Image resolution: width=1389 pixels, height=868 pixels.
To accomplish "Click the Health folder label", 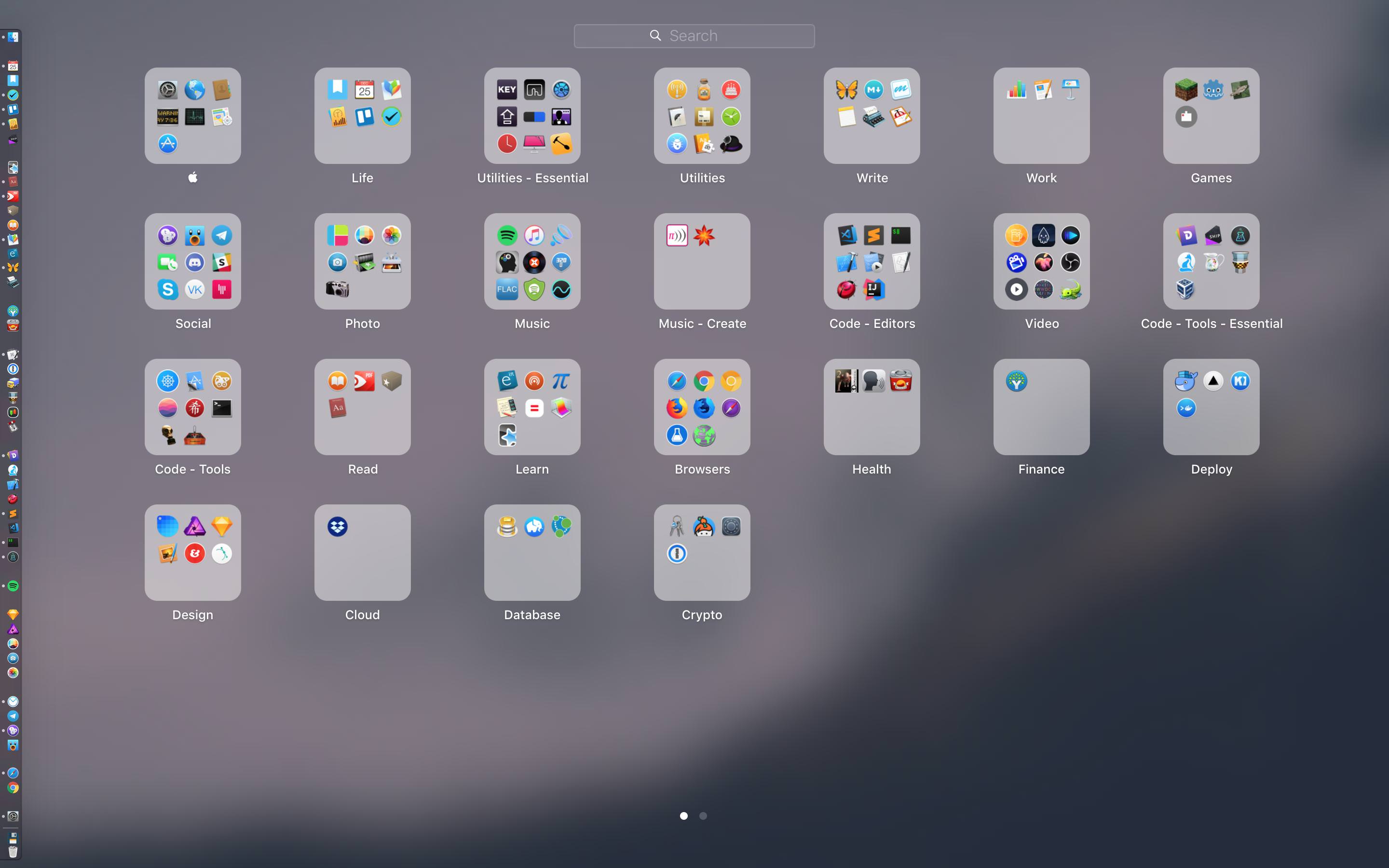I will click(x=872, y=470).
